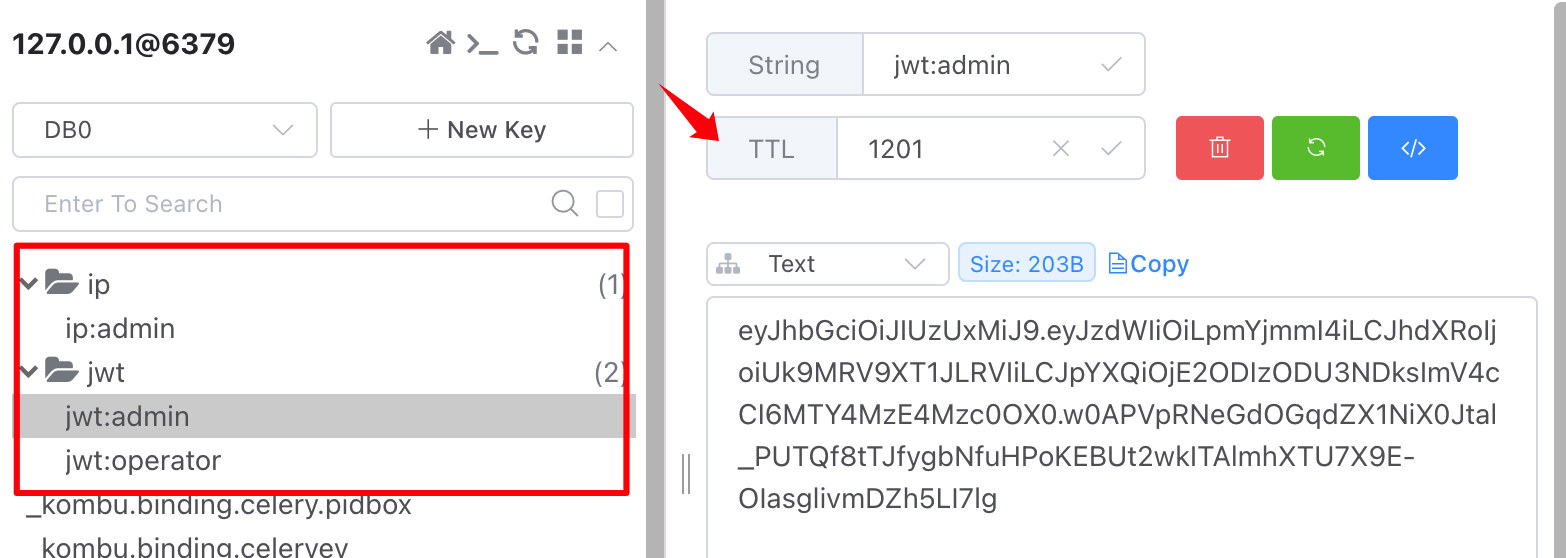
Task: Confirm the key name jwt:admin checkmark
Action: pos(1111,65)
